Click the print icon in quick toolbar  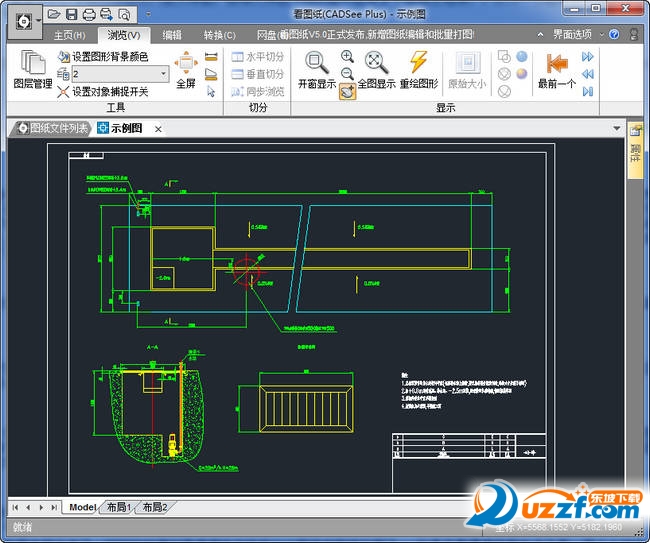(89, 15)
